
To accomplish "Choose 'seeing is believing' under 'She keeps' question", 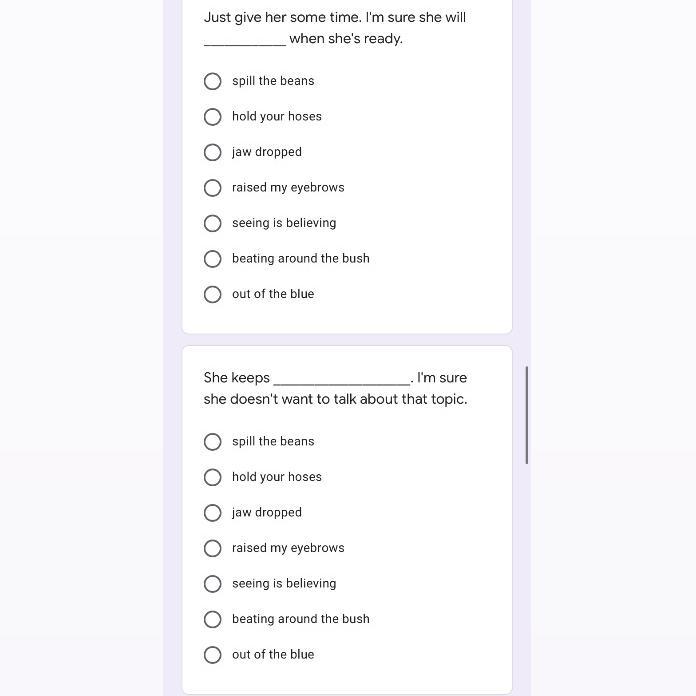I will 213,584.
